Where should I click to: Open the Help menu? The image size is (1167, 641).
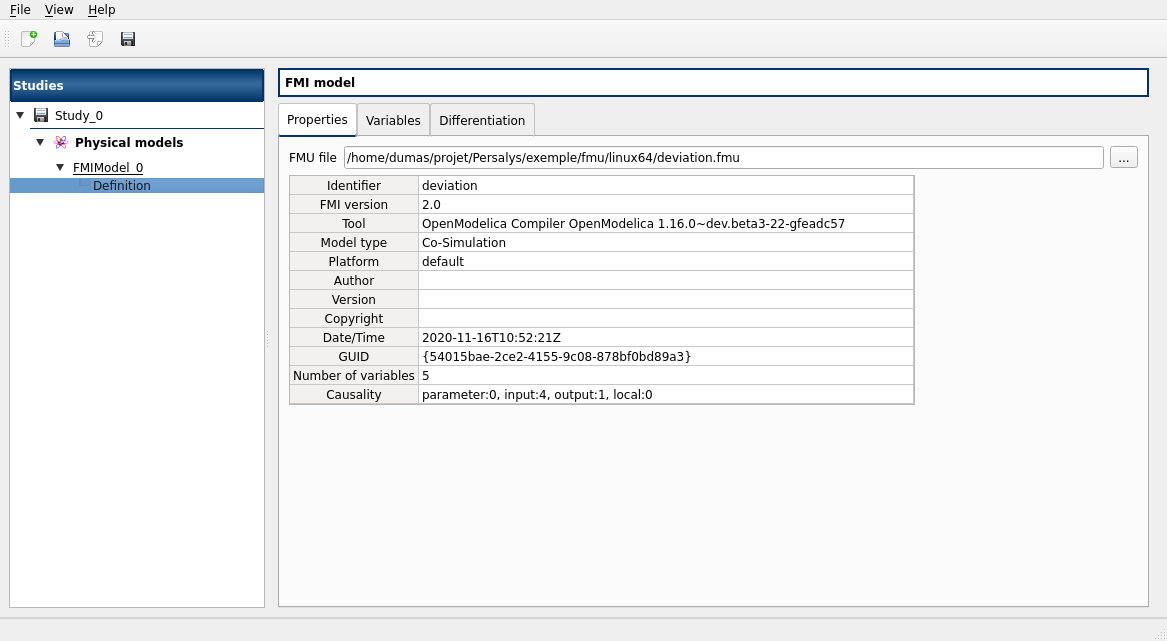click(x=101, y=10)
